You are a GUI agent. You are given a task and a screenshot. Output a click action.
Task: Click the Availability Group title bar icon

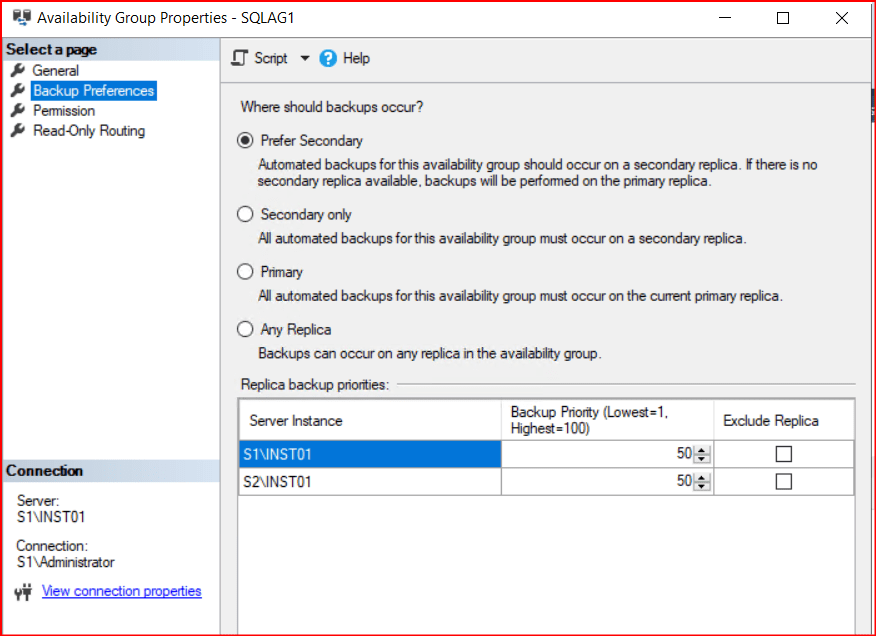[19, 17]
